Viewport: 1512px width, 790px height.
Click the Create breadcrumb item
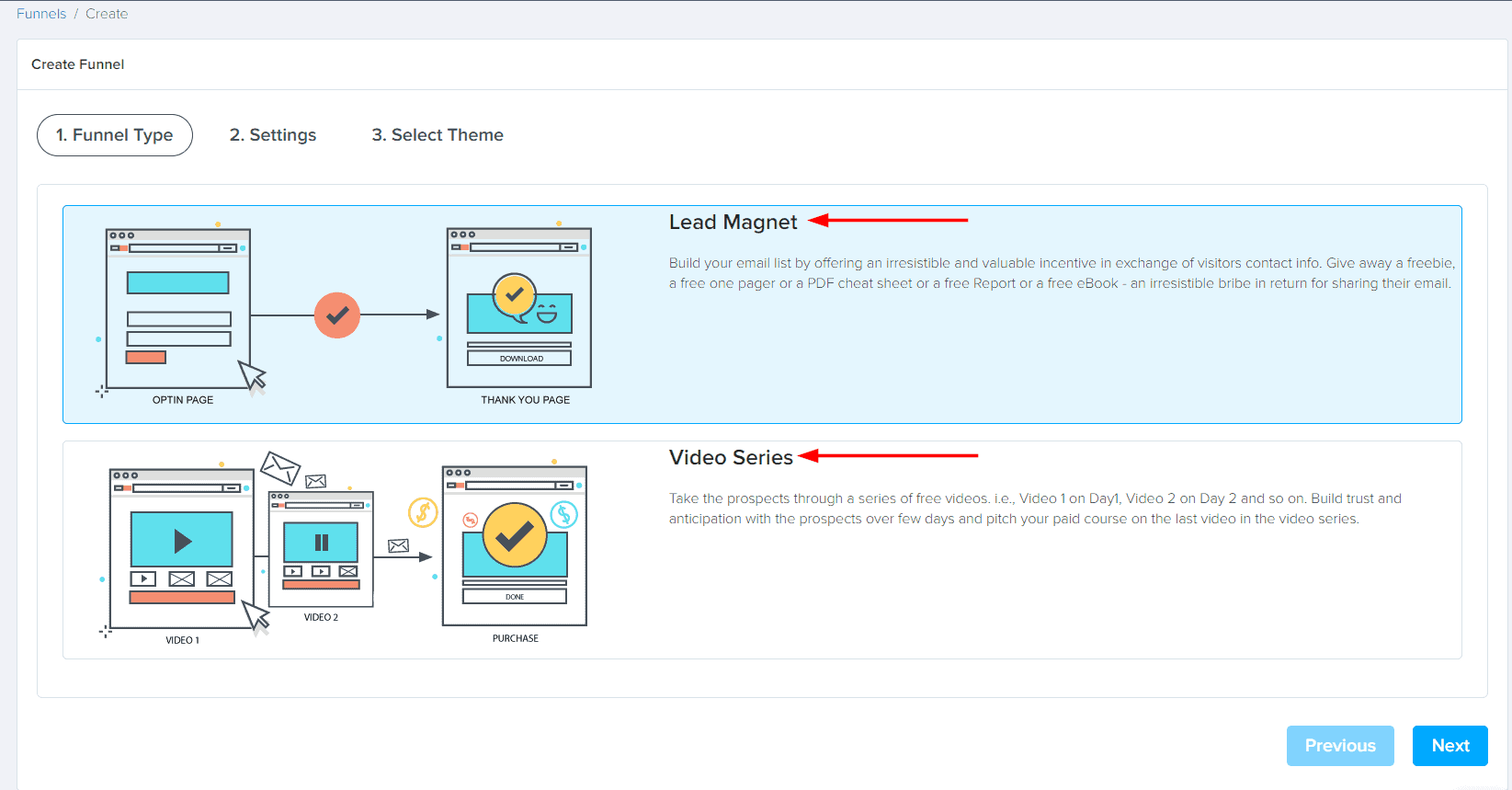(x=107, y=14)
